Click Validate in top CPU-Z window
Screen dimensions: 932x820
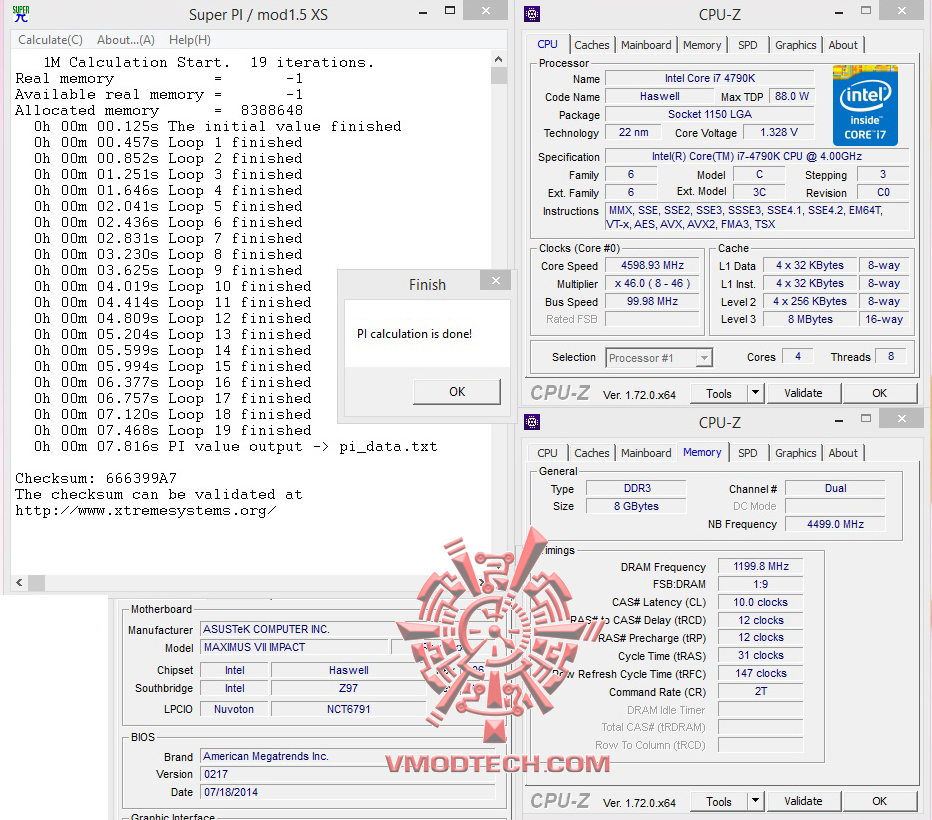[803, 393]
